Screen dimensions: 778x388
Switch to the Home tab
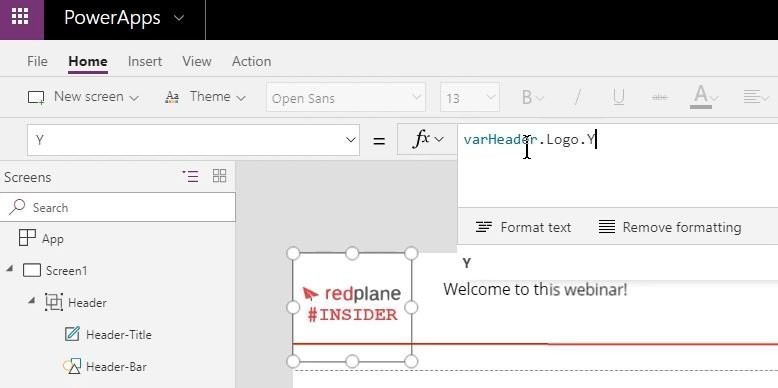click(88, 62)
